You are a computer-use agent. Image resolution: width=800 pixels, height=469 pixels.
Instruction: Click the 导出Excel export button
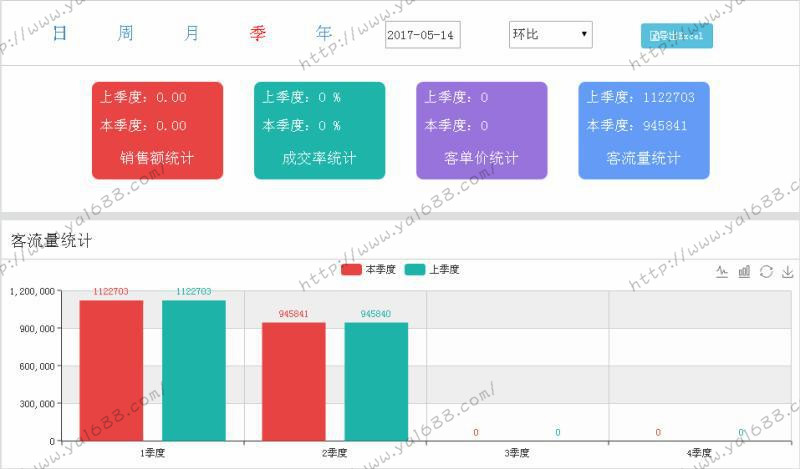point(676,36)
